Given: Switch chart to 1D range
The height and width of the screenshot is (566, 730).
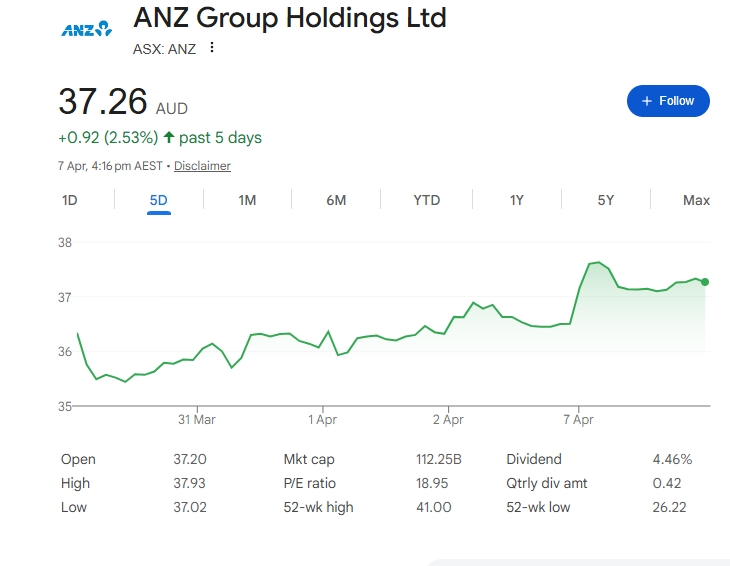Looking at the screenshot, I should pyautogui.click(x=69, y=200).
